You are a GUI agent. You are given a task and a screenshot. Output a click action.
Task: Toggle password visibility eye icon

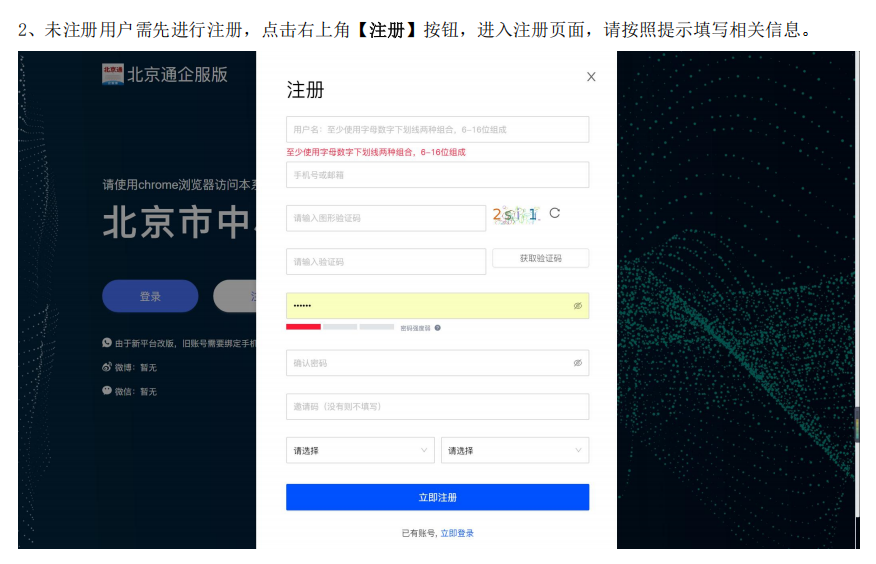coord(578,305)
